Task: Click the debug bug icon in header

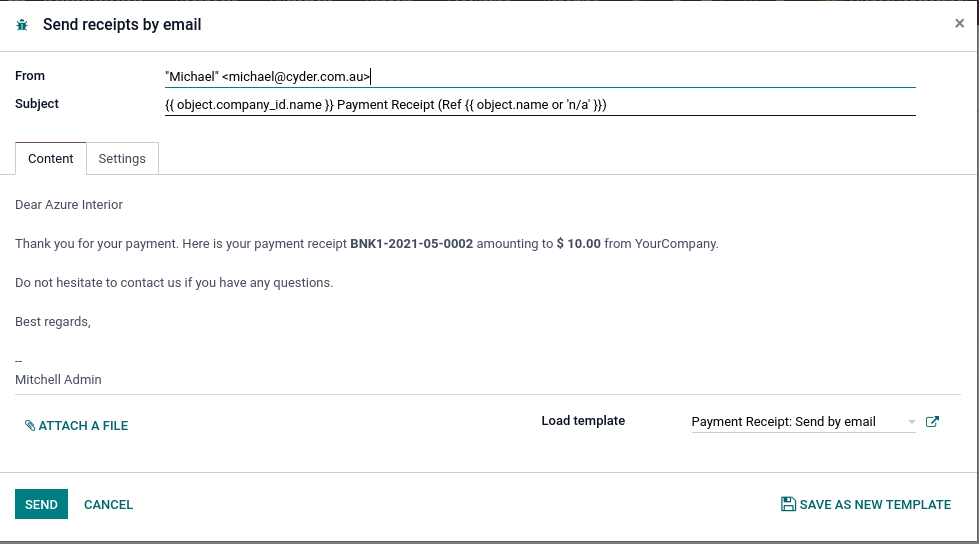Action: pyautogui.click(x=22, y=25)
